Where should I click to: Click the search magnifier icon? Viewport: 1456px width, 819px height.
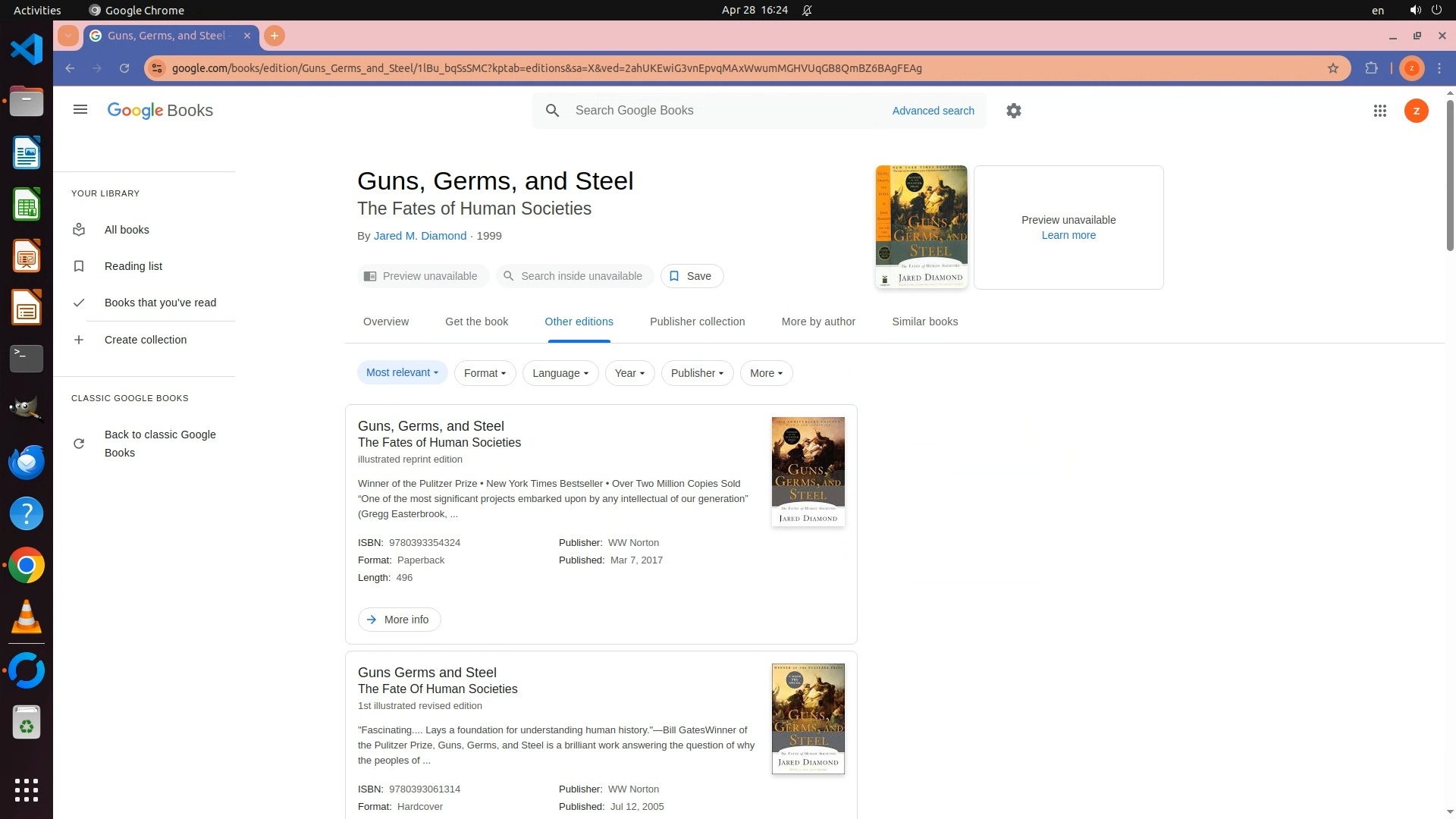click(x=553, y=111)
